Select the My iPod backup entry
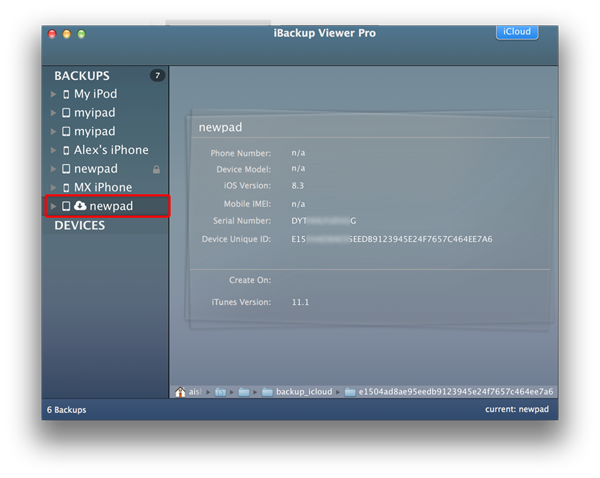The width and height of the screenshot is (600, 478). coord(105,94)
